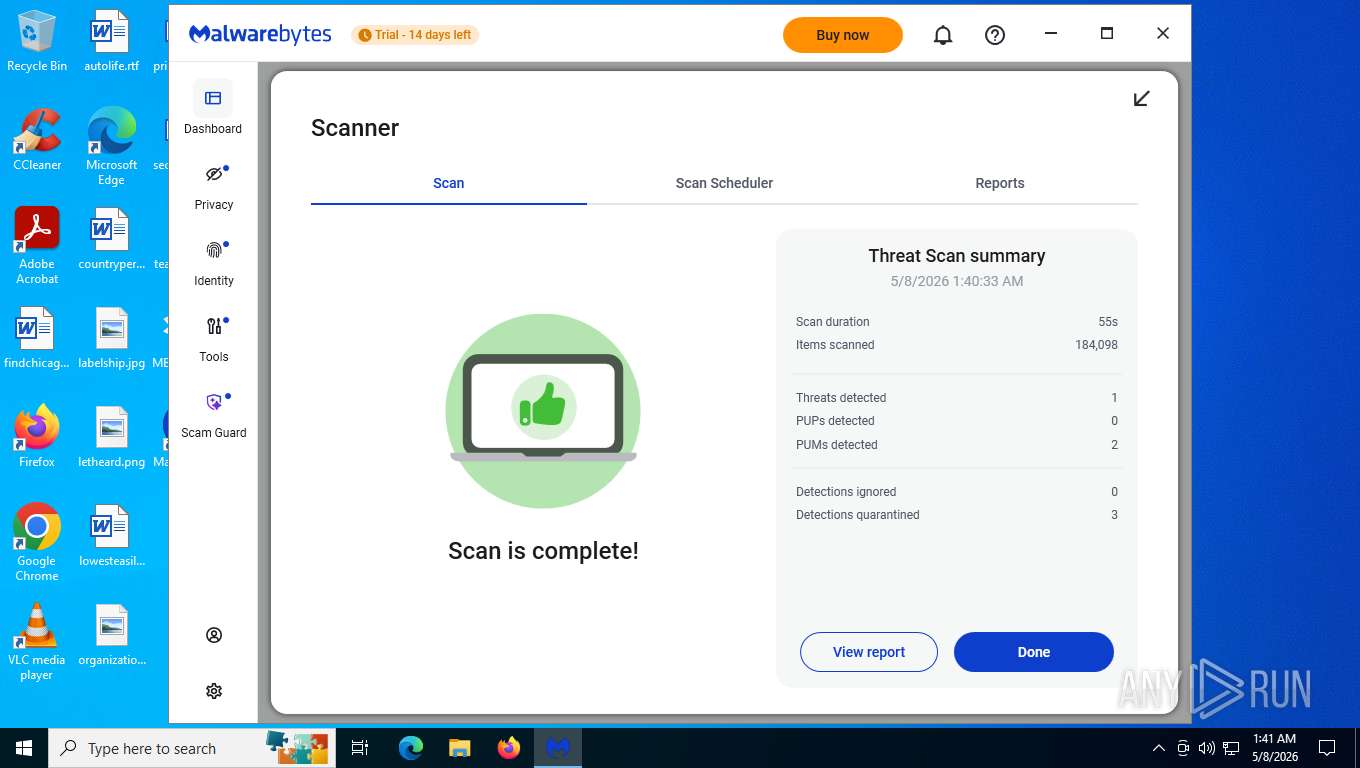Click the taskbar search box
The width and height of the screenshot is (1360, 768).
(192, 748)
